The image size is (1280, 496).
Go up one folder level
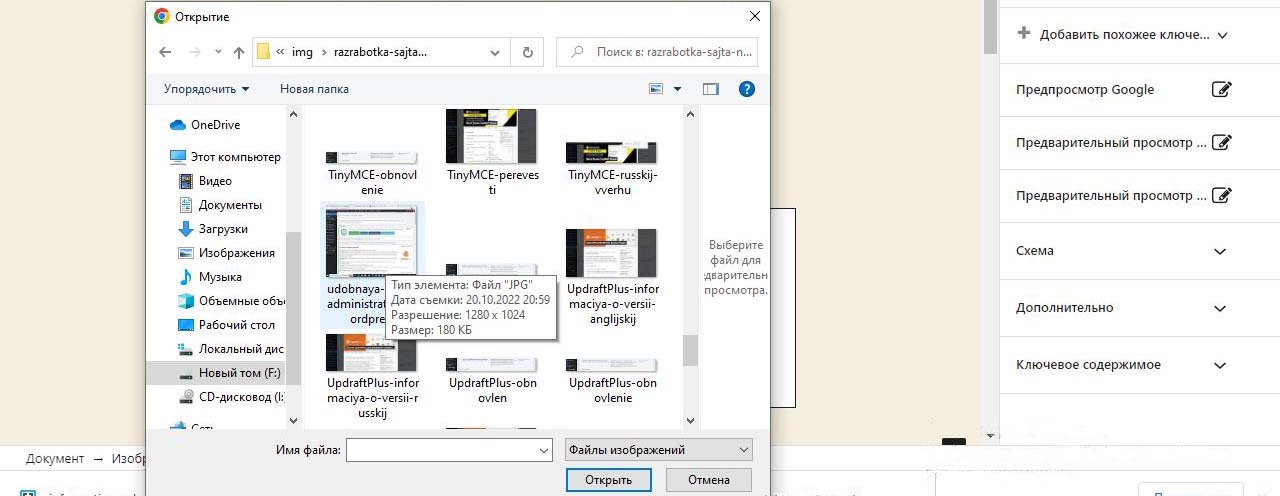click(x=239, y=52)
